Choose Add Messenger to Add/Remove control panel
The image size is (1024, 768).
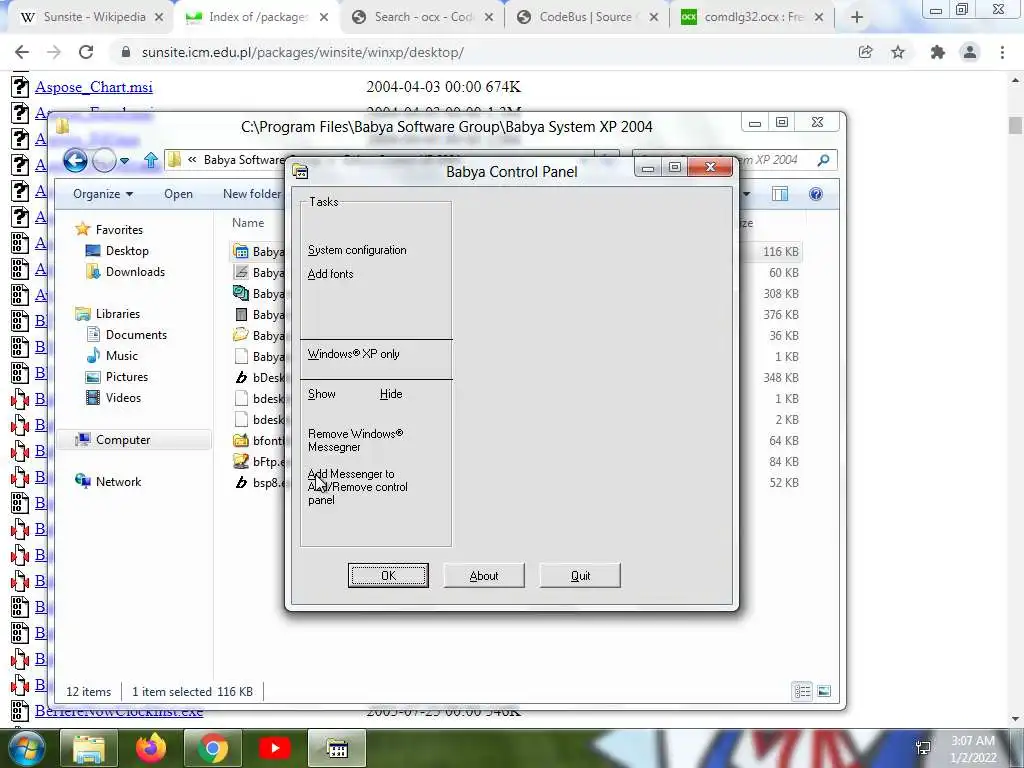click(358, 487)
